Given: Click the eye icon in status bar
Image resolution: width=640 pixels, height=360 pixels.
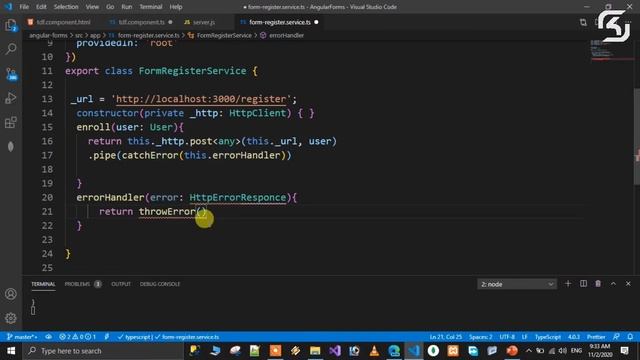Looking at the screenshot, I should tap(49, 337).
